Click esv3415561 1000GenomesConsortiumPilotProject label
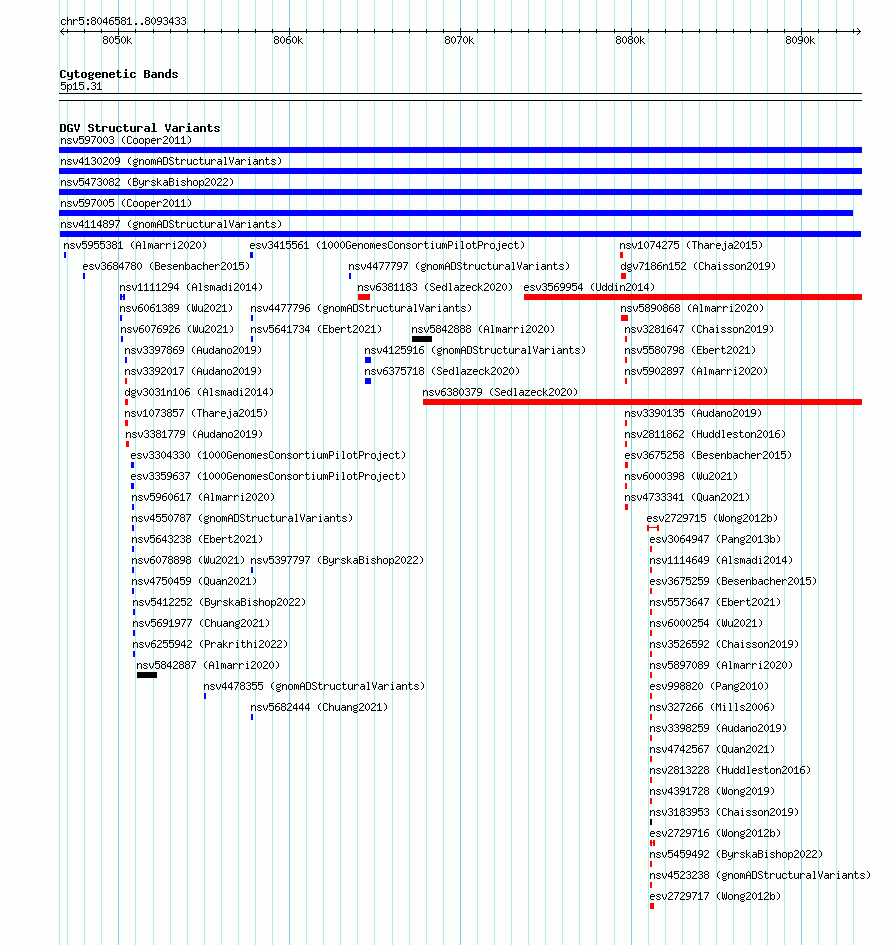This screenshot has height=945, width=890. pyautogui.click(x=387, y=245)
